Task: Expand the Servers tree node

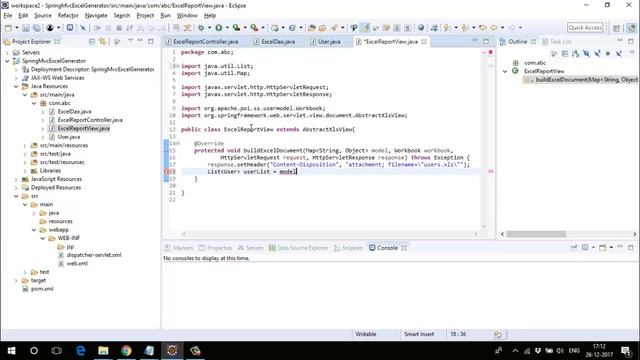Action: [7, 52]
